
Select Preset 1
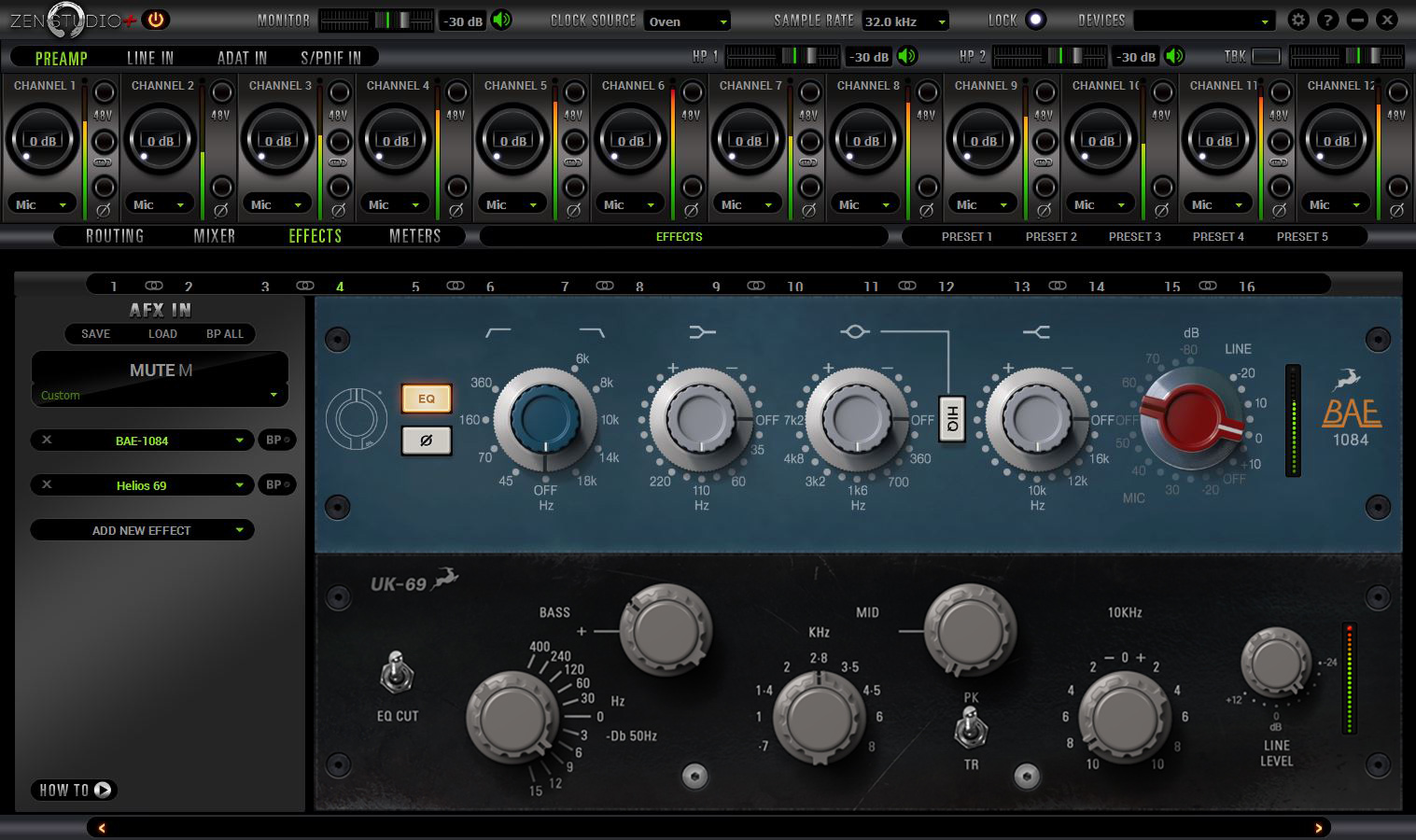point(967,237)
